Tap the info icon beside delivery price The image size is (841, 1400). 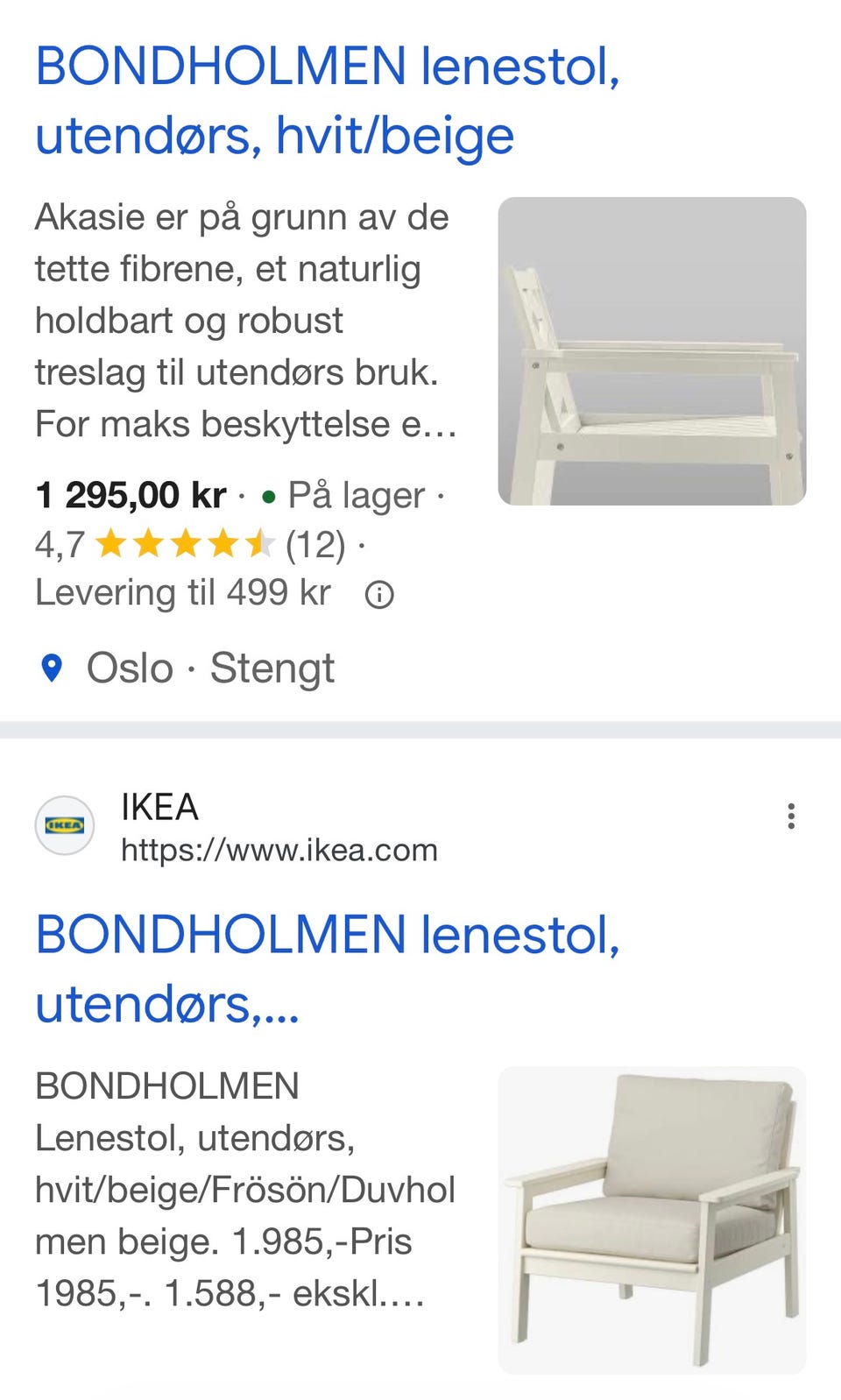point(379,596)
